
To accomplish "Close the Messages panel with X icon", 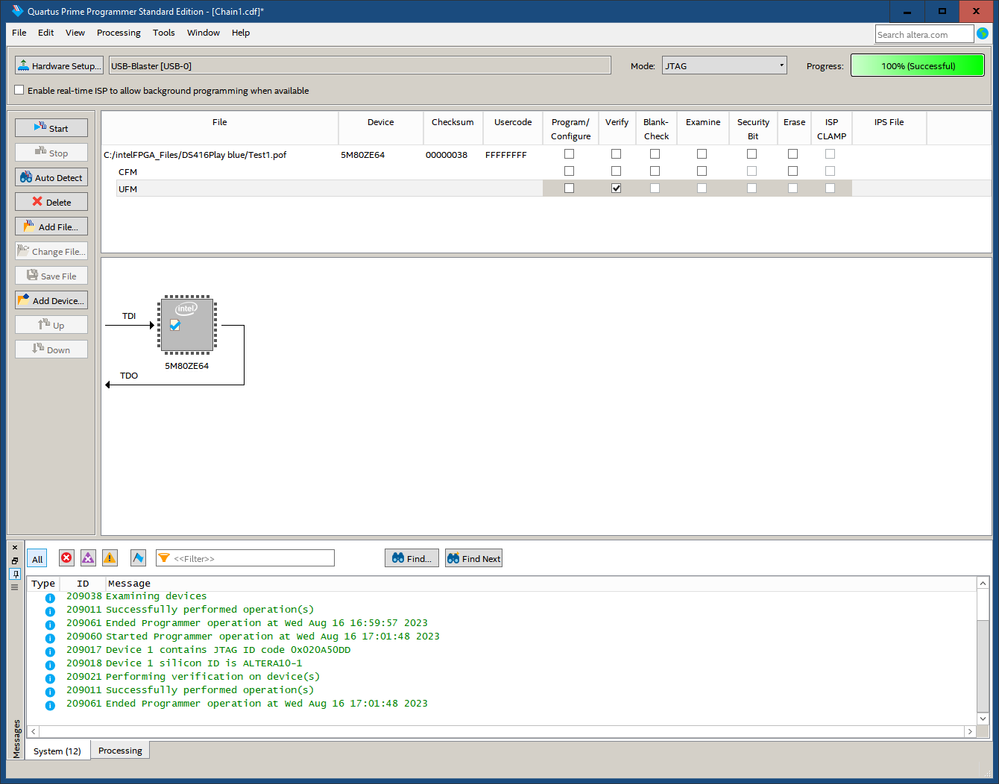I will (x=15, y=549).
